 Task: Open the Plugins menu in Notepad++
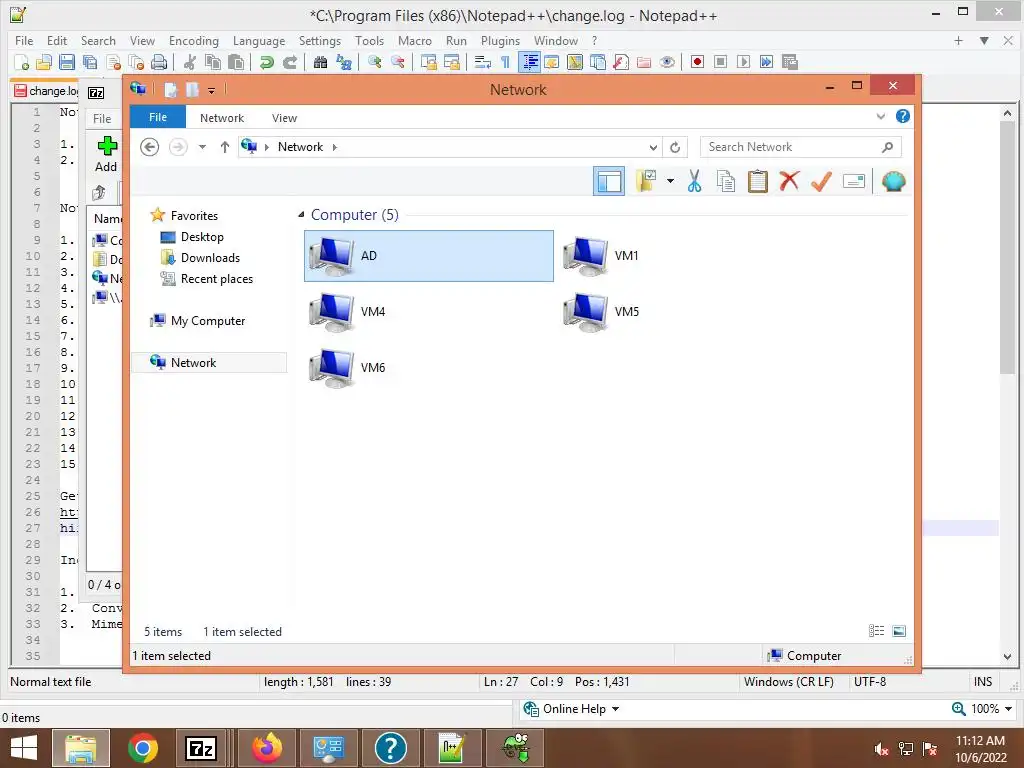[x=500, y=40]
